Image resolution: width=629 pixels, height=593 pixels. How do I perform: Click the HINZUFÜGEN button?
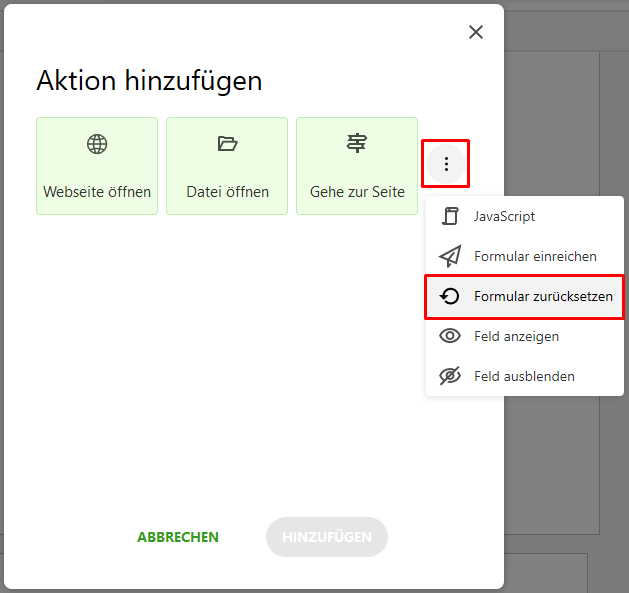click(327, 537)
